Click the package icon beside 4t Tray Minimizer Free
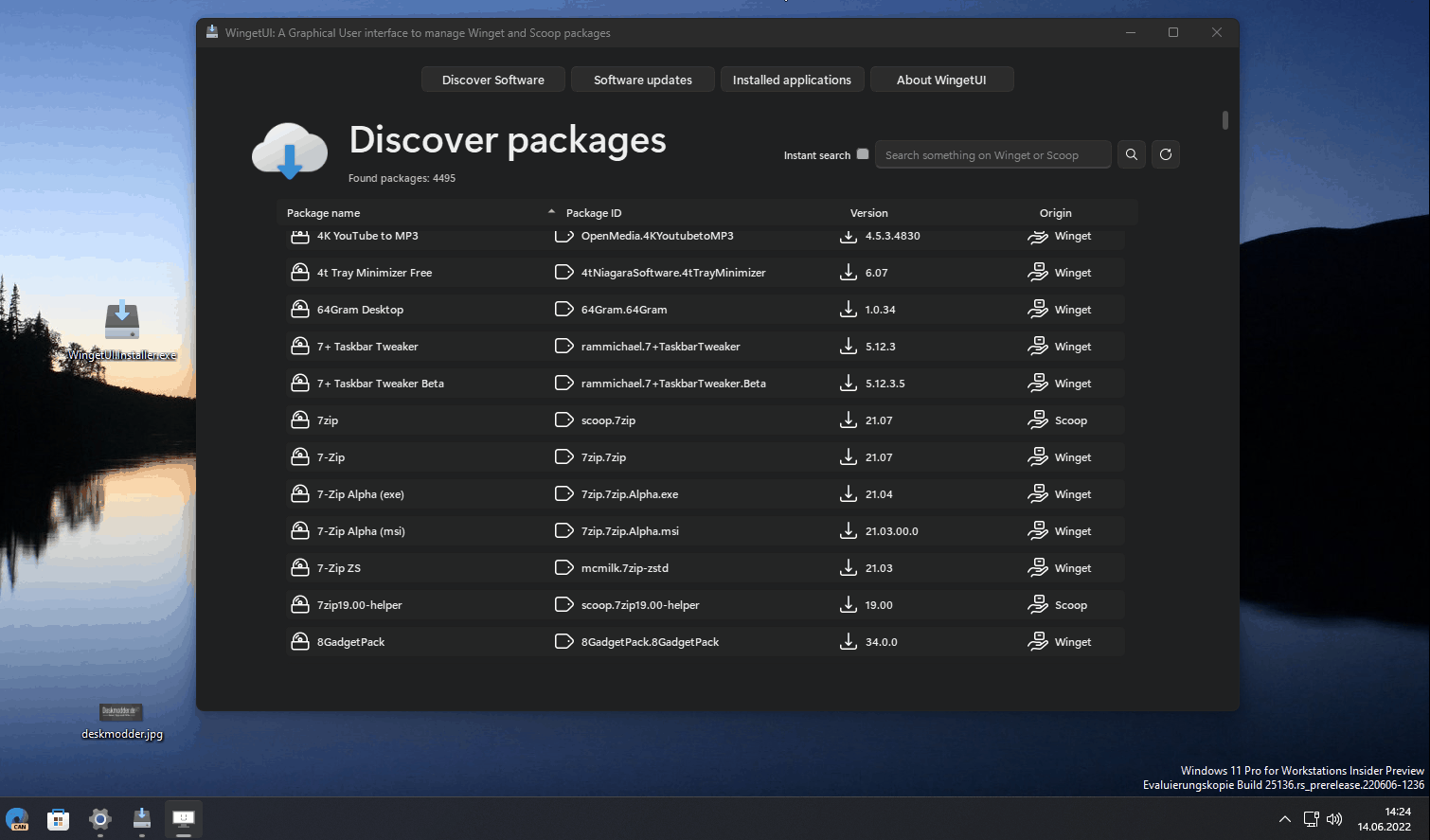The width and height of the screenshot is (1430, 840). pos(300,273)
